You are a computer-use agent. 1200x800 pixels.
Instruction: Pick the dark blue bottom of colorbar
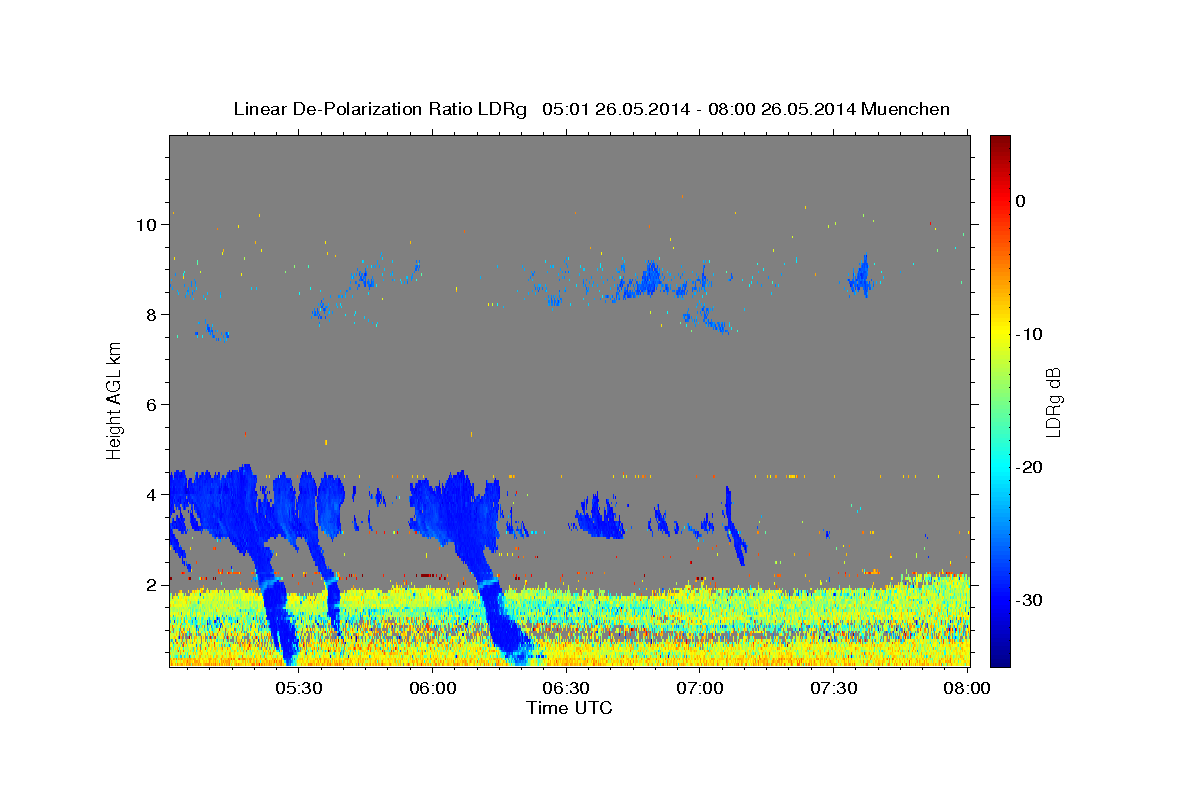click(1000, 658)
